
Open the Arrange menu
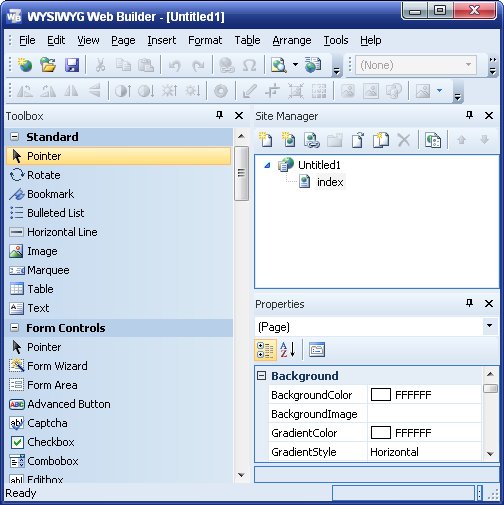[x=292, y=40]
